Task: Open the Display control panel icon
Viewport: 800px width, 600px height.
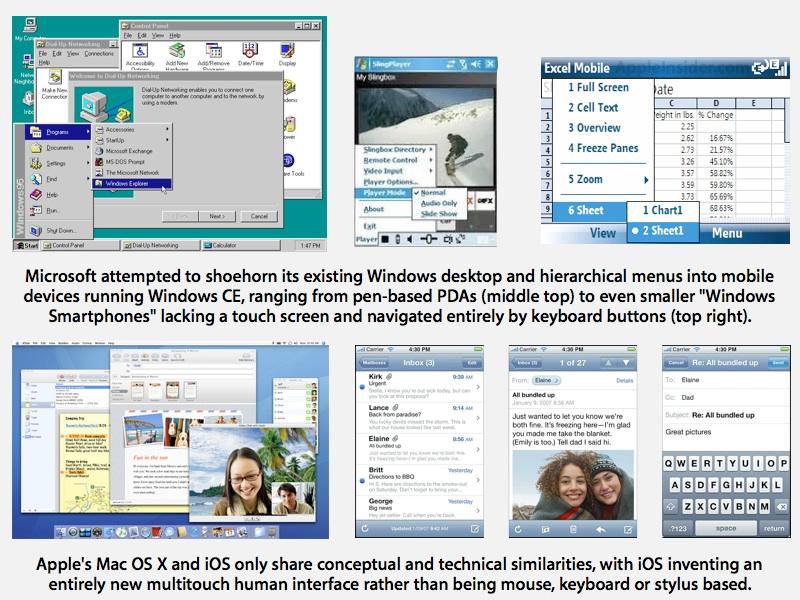Action: coord(287,55)
